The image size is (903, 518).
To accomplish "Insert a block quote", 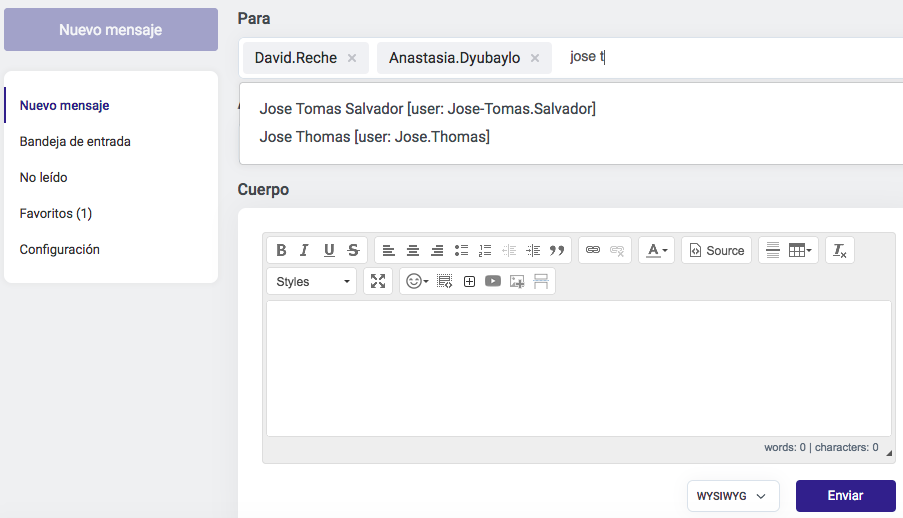I will 558,250.
